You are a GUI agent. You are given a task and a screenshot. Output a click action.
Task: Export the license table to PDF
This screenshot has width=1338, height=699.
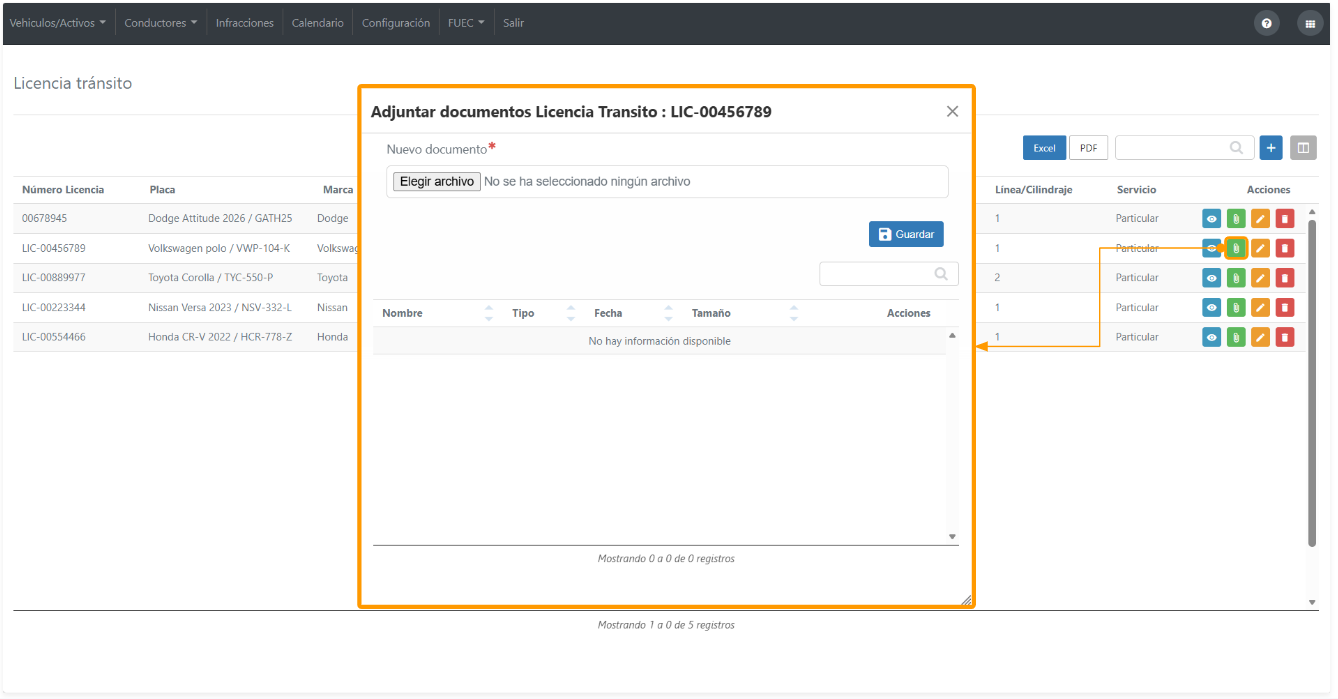[1088, 148]
